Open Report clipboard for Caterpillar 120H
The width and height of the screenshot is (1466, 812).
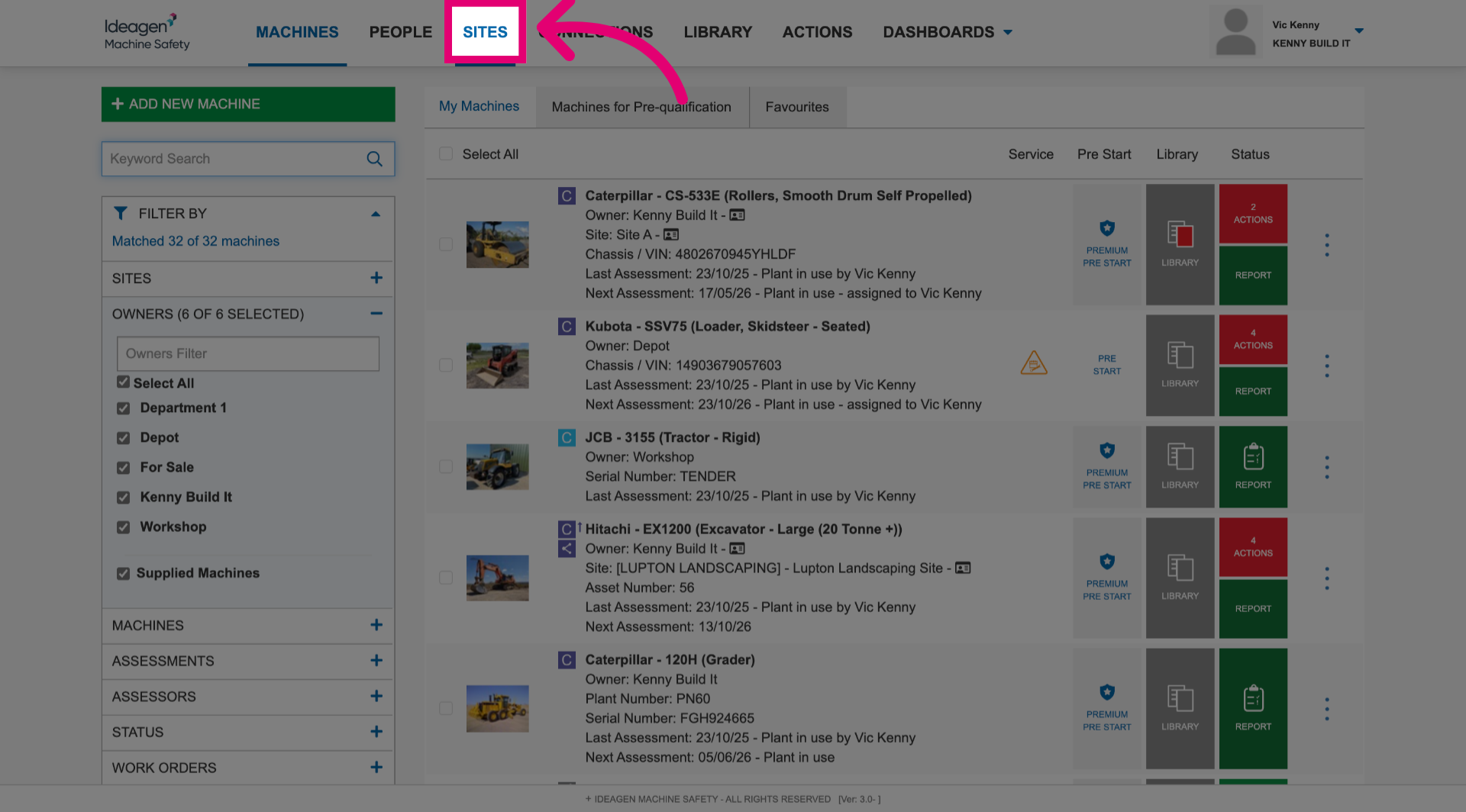point(1253,708)
